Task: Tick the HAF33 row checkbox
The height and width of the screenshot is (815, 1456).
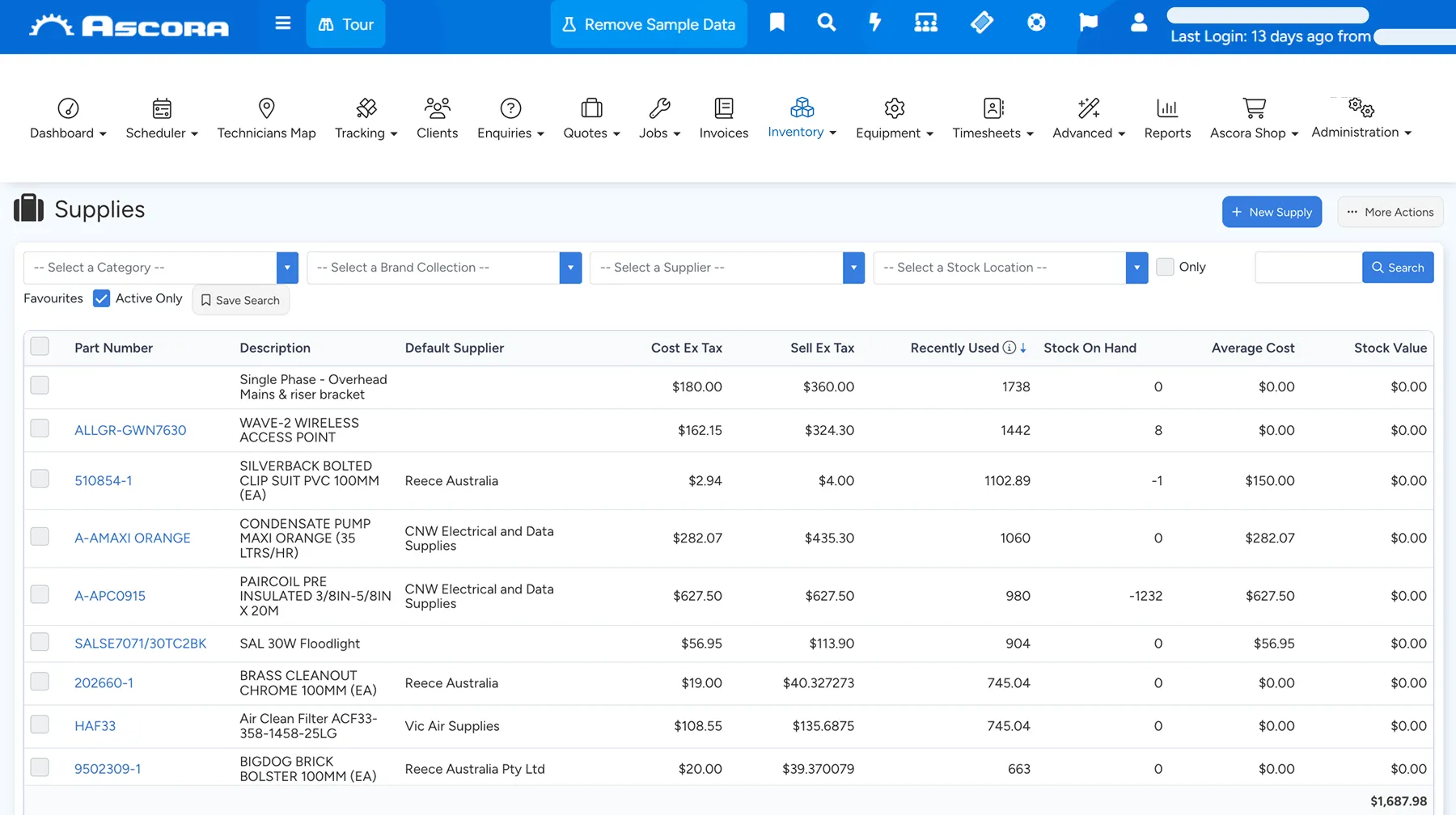Action: coord(40,724)
